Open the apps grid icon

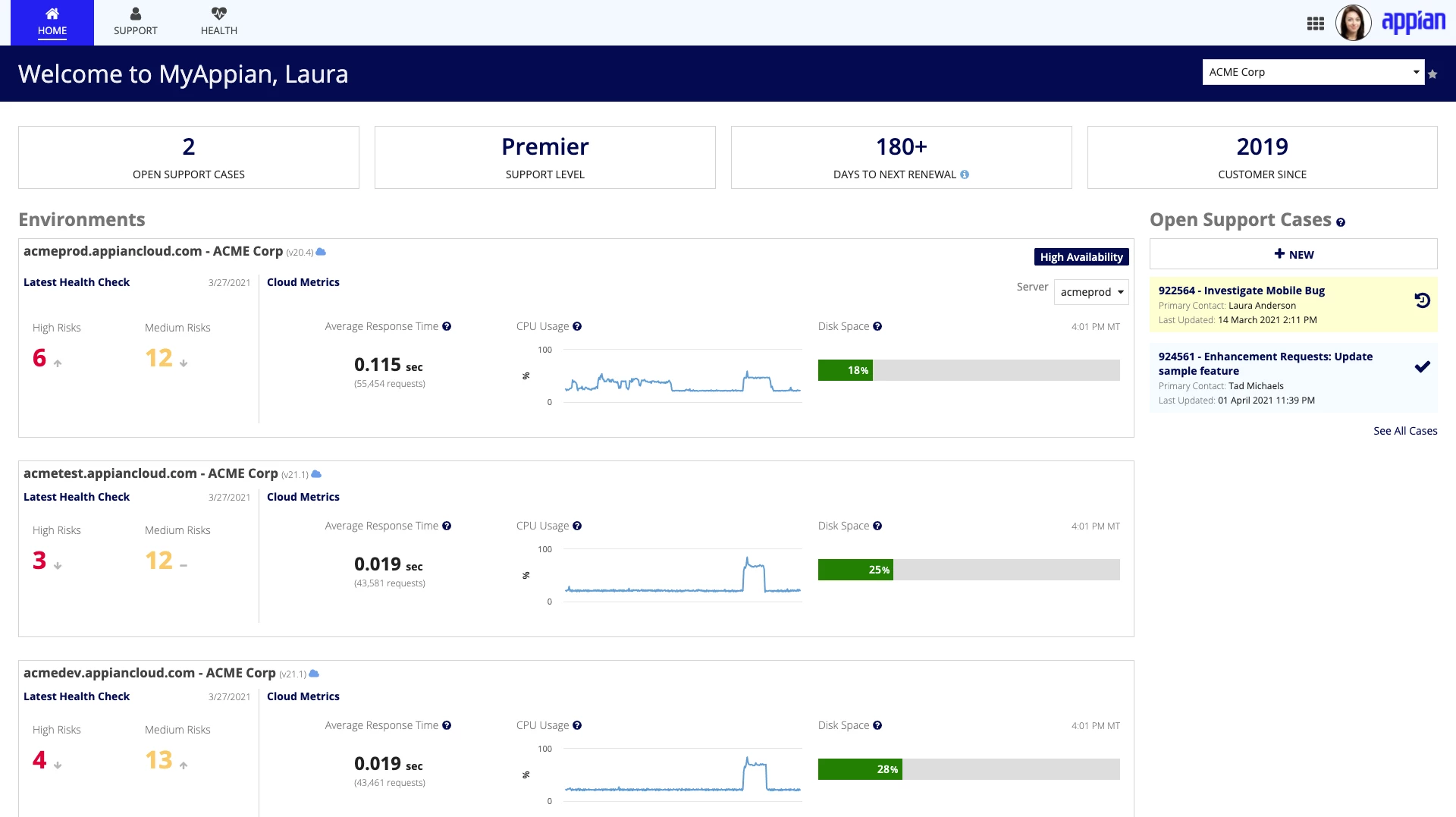click(x=1316, y=24)
